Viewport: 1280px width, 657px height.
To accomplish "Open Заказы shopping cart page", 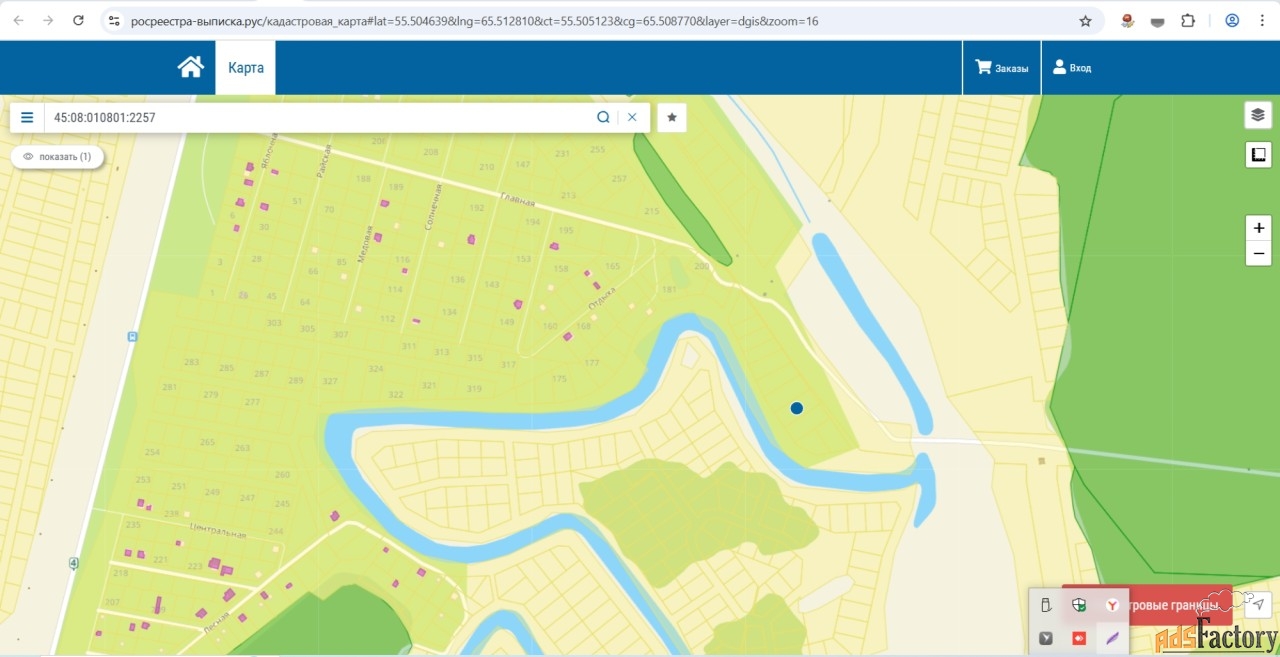I will pos(1002,68).
